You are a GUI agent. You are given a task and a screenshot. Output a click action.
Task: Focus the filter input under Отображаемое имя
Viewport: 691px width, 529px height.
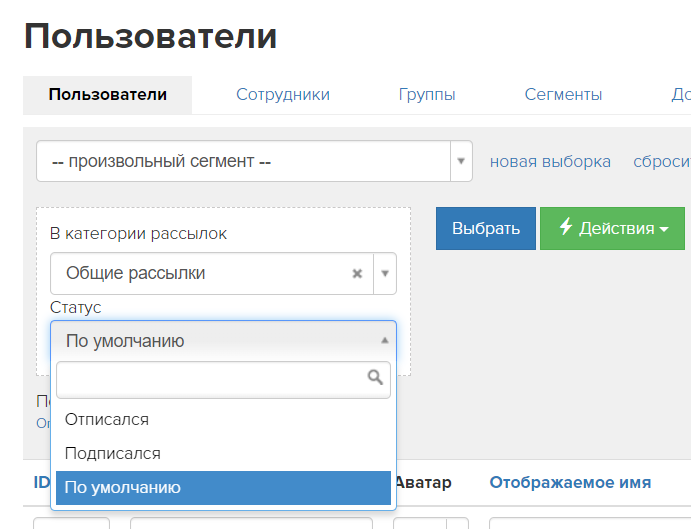(590, 523)
